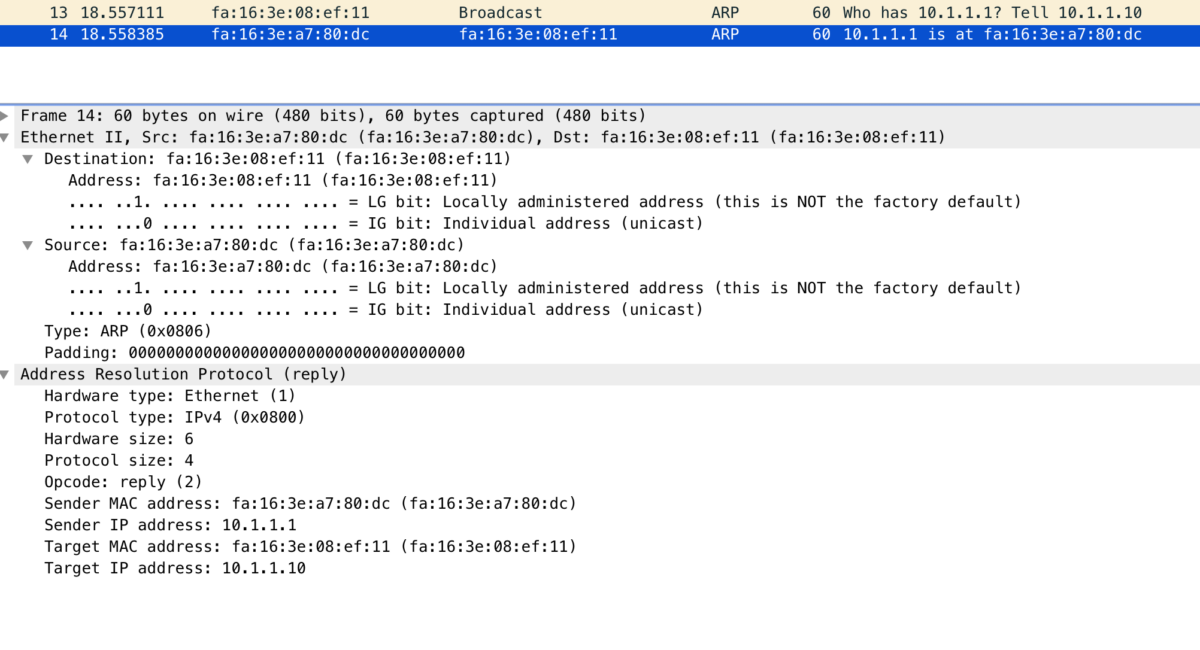Select packet 13 ARP broadcast row
The image size is (1200, 650).
pos(600,13)
